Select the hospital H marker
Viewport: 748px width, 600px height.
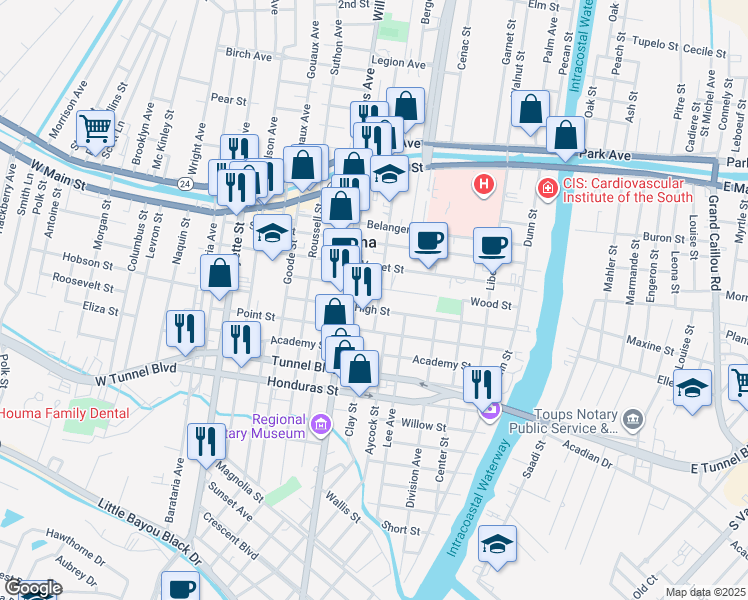[x=484, y=185]
